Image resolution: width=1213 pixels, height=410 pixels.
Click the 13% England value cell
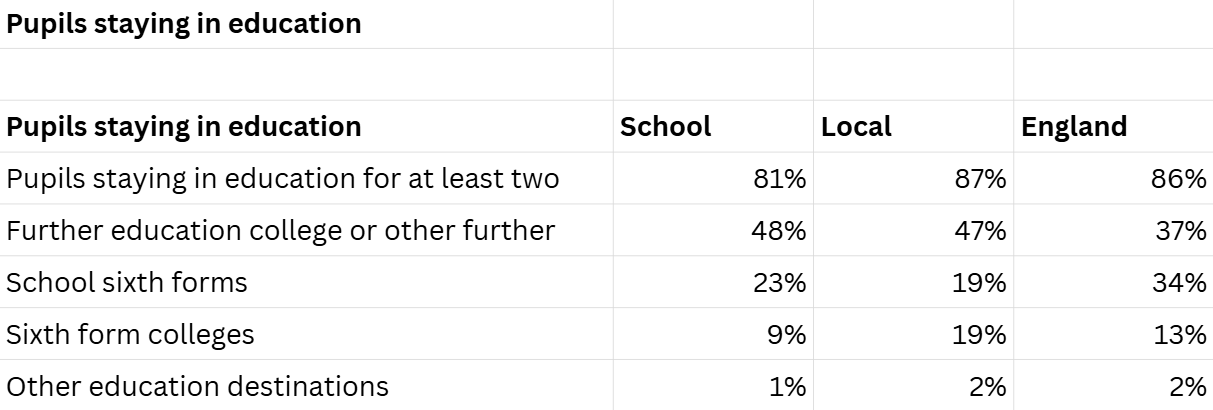tap(1180, 335)
